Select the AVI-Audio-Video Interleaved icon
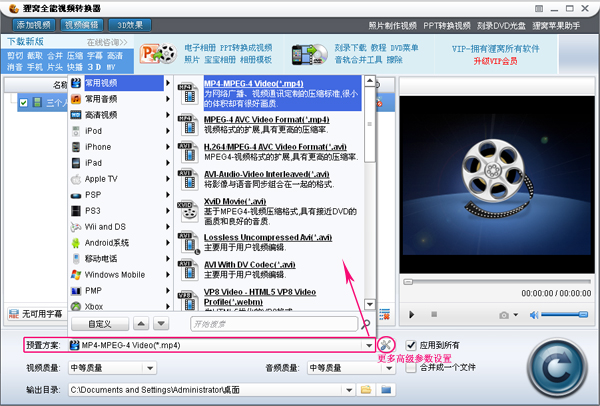This screenshot has width=600, height=406. 188,179
